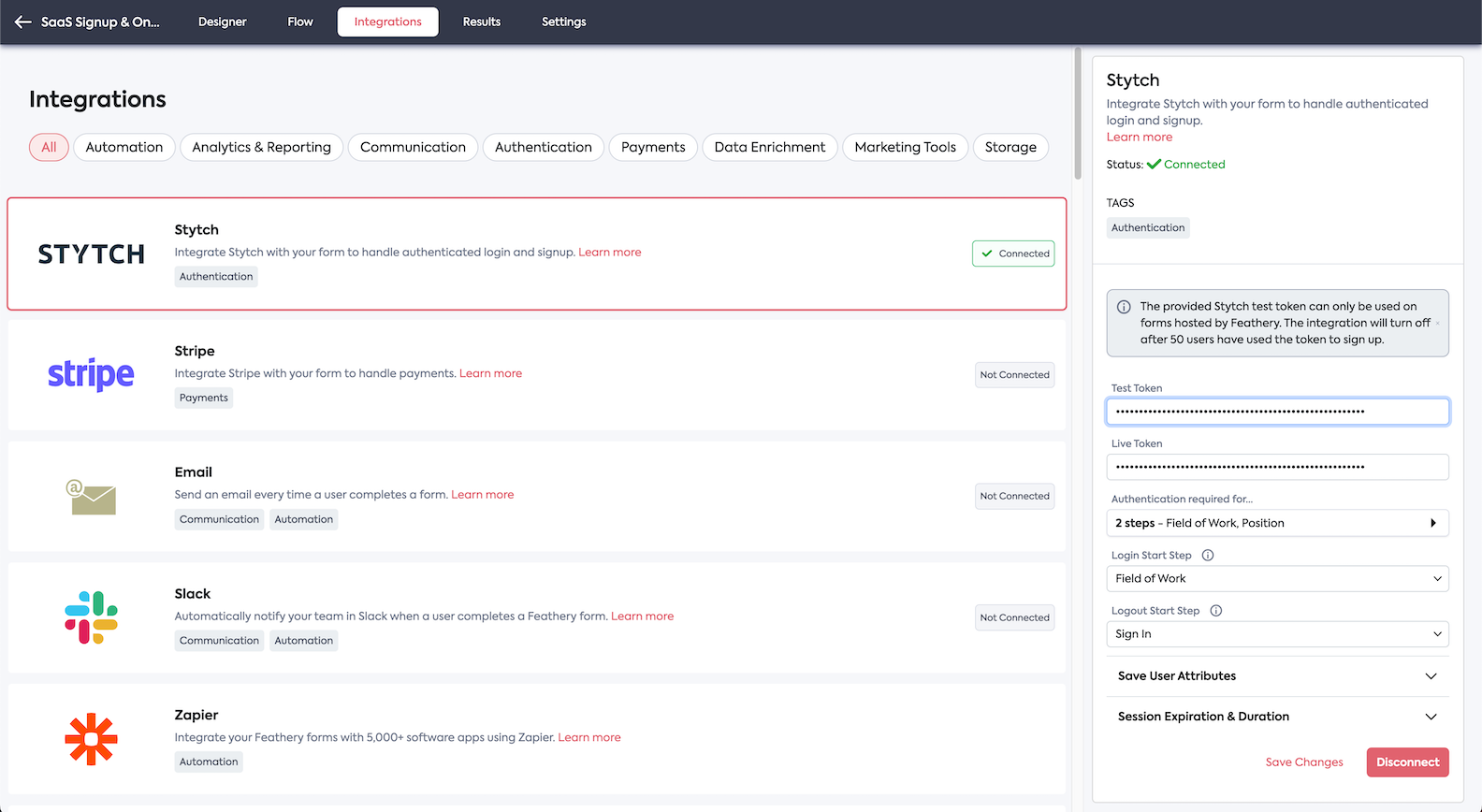Filter integrations by Marketing Tools

click(x=906, y=147)
